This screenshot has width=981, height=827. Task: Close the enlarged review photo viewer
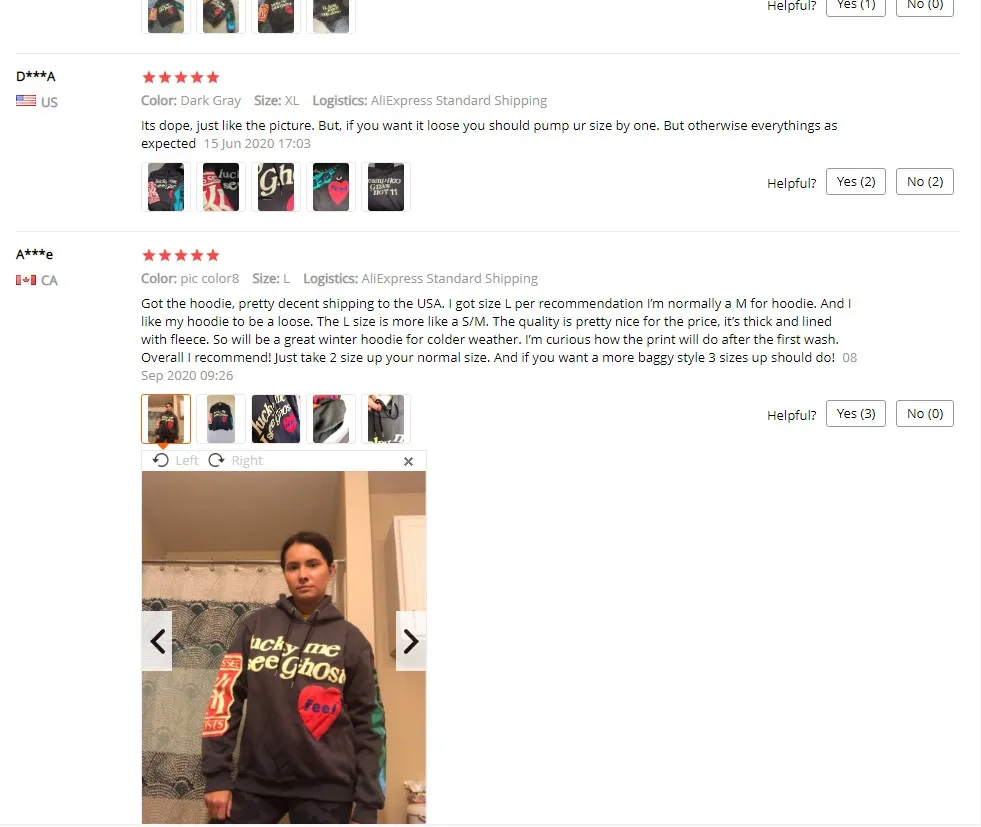tap(409, 461)
